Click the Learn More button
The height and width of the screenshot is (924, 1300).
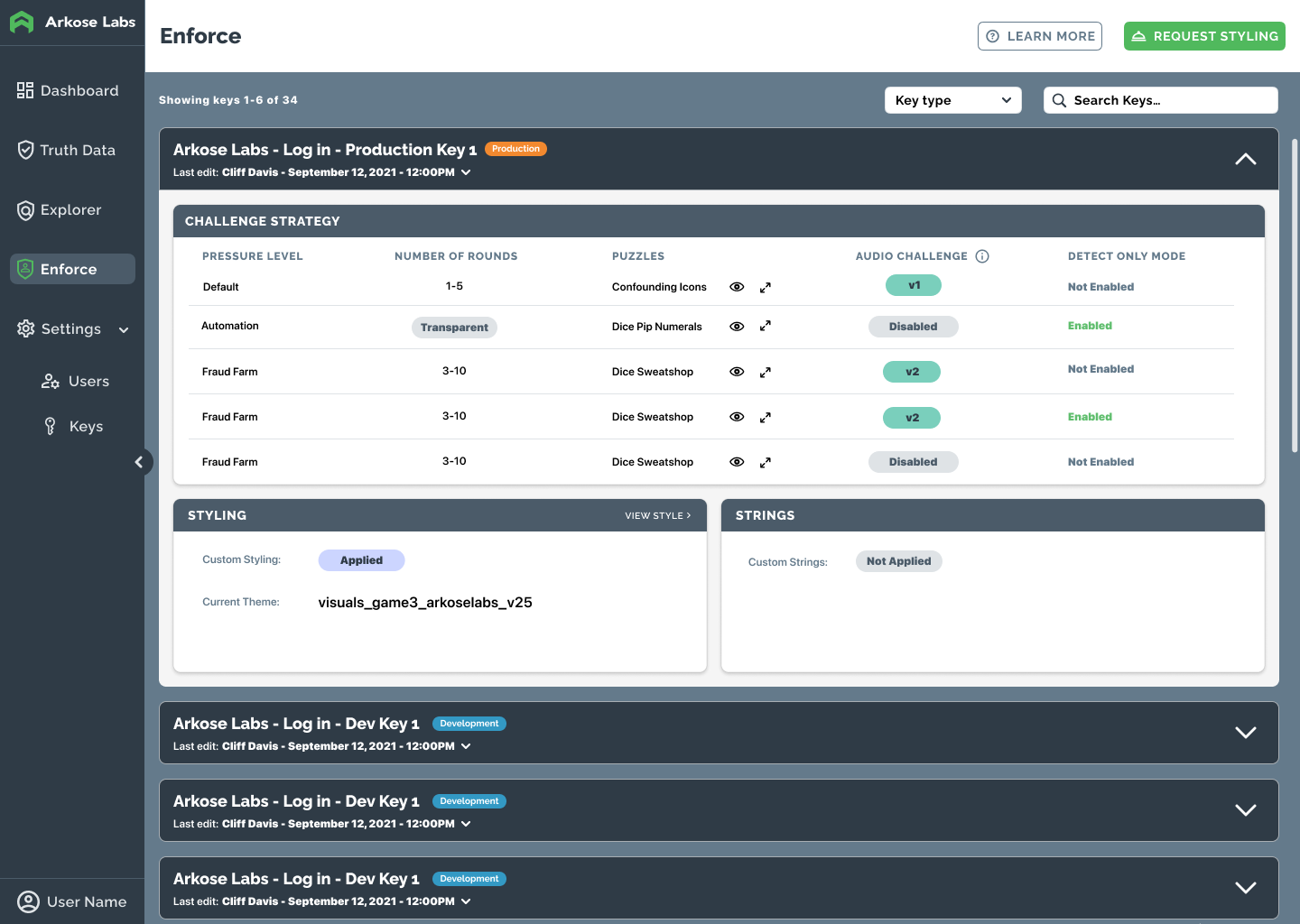coord(1040,36)
